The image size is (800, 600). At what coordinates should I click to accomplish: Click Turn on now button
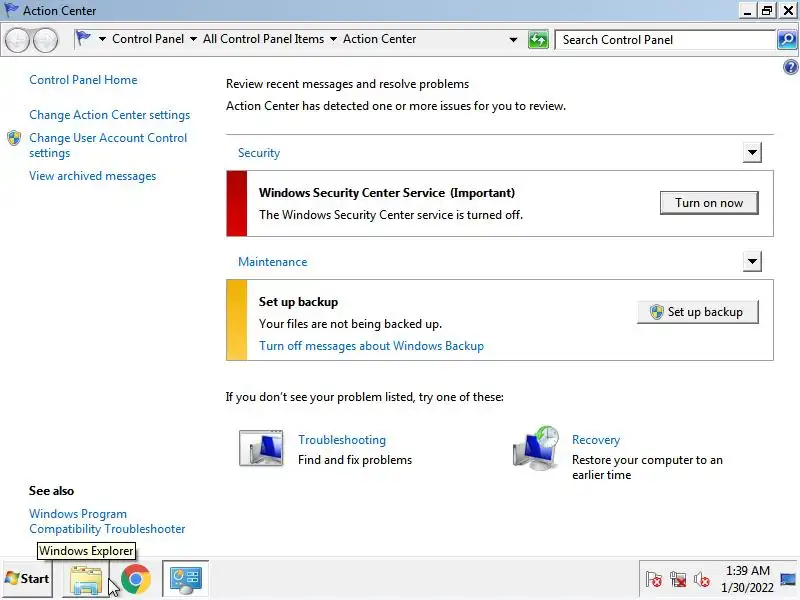tap(709, 203)
